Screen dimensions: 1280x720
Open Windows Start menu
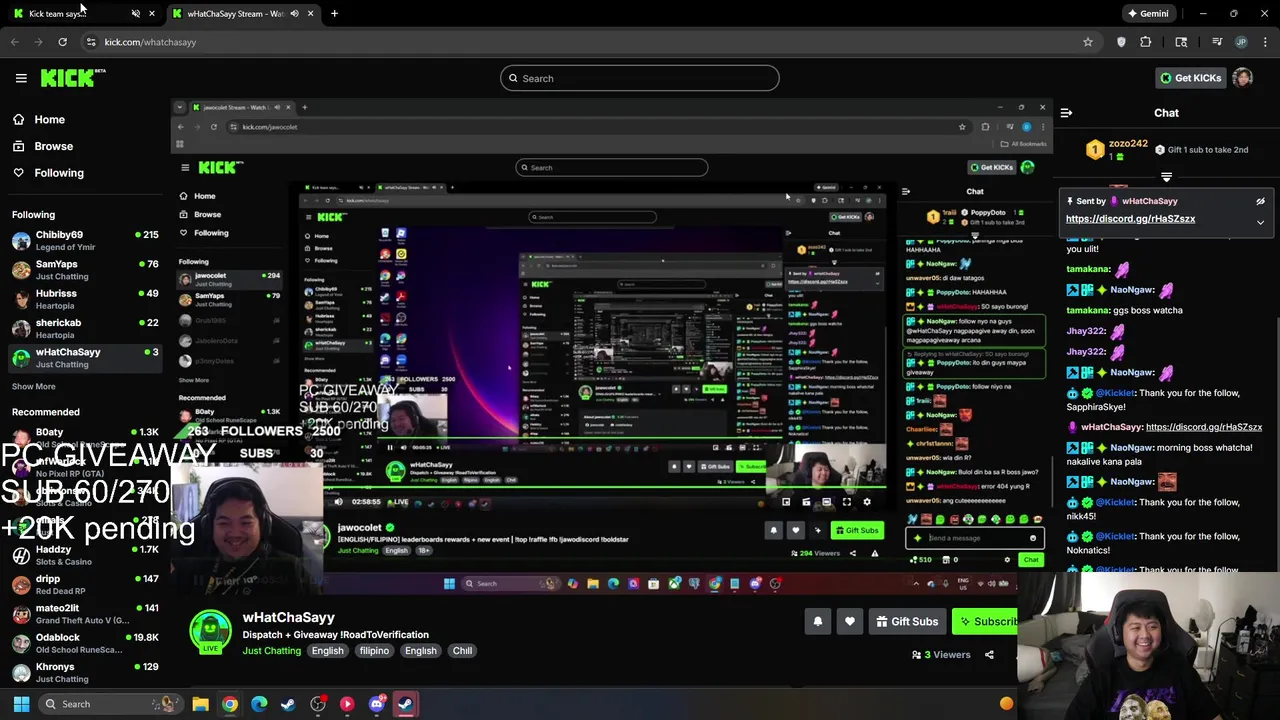pyautogui.click(x=21, y=704)
